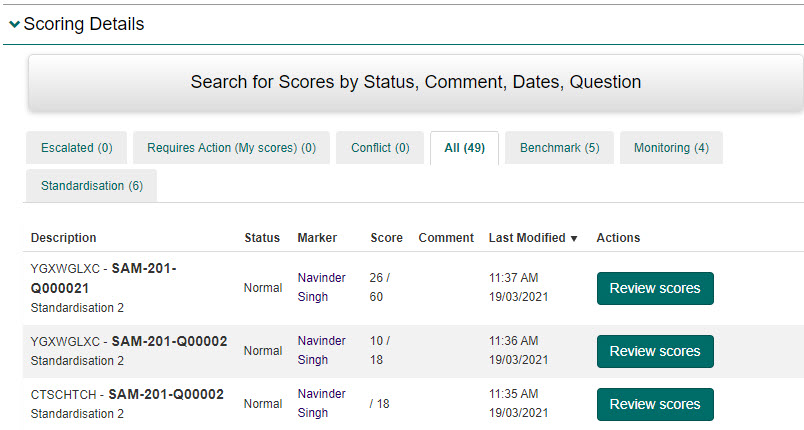This screenshot has height=430, width=804.
Task: Collapse the Scoring Details section chevron
Action: 14,25
